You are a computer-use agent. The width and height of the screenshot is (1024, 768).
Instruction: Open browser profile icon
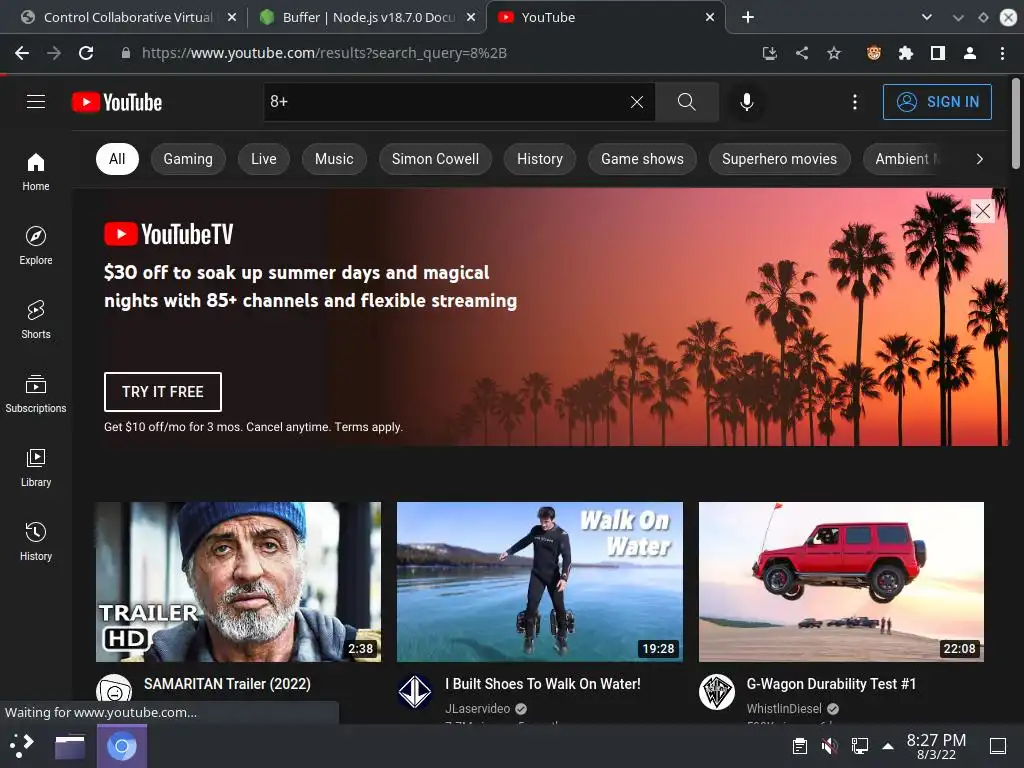click(x=970, y=53)
